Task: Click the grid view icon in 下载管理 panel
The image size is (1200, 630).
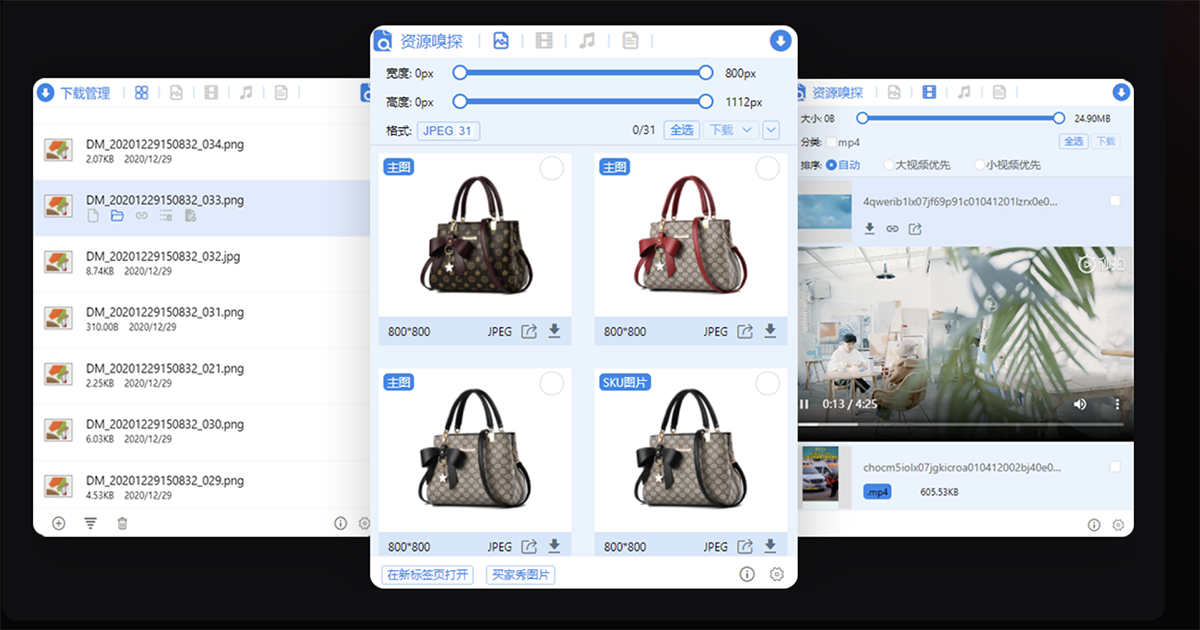Action: coord(141,91)
